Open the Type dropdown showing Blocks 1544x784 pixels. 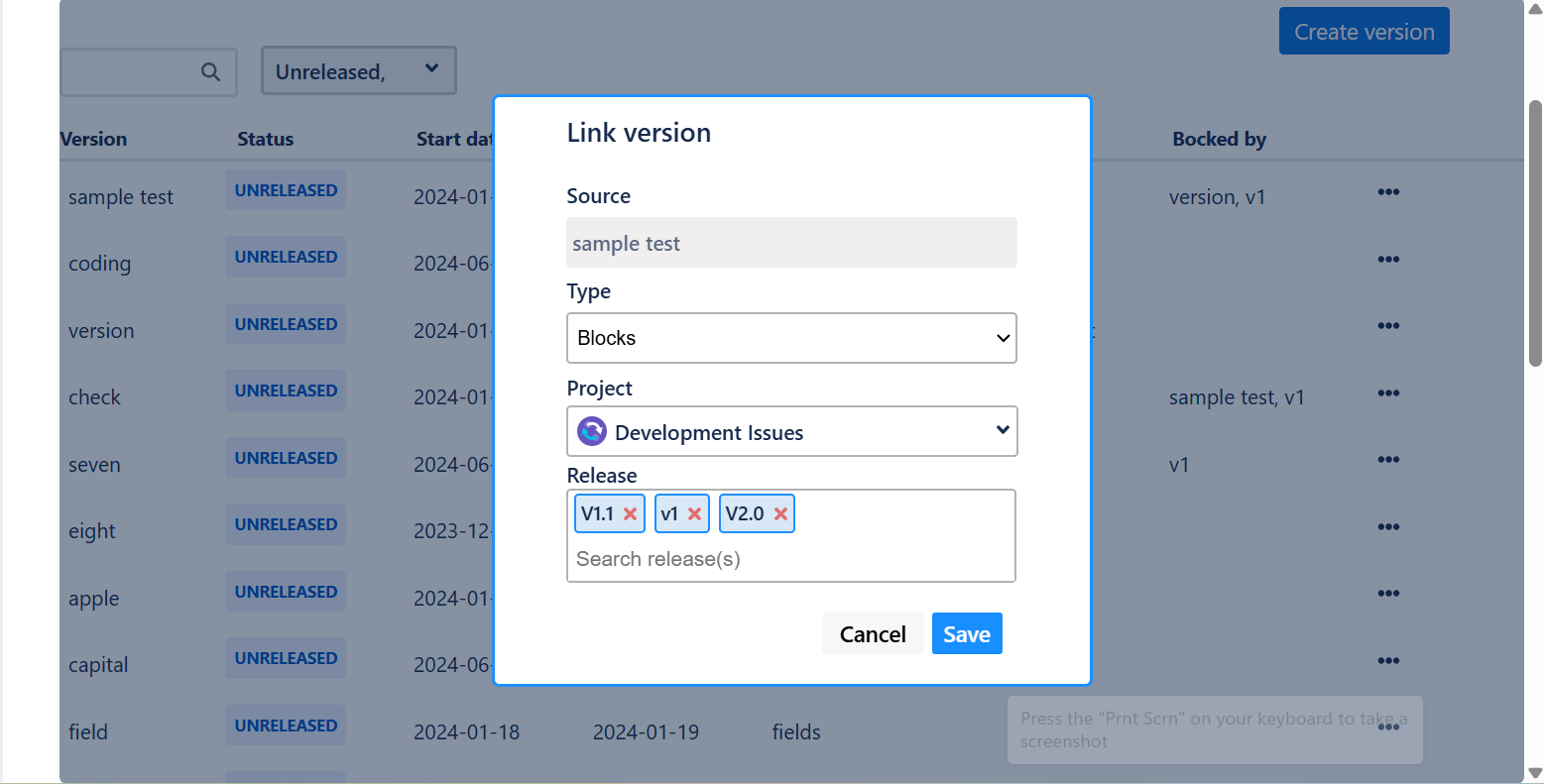791,338
